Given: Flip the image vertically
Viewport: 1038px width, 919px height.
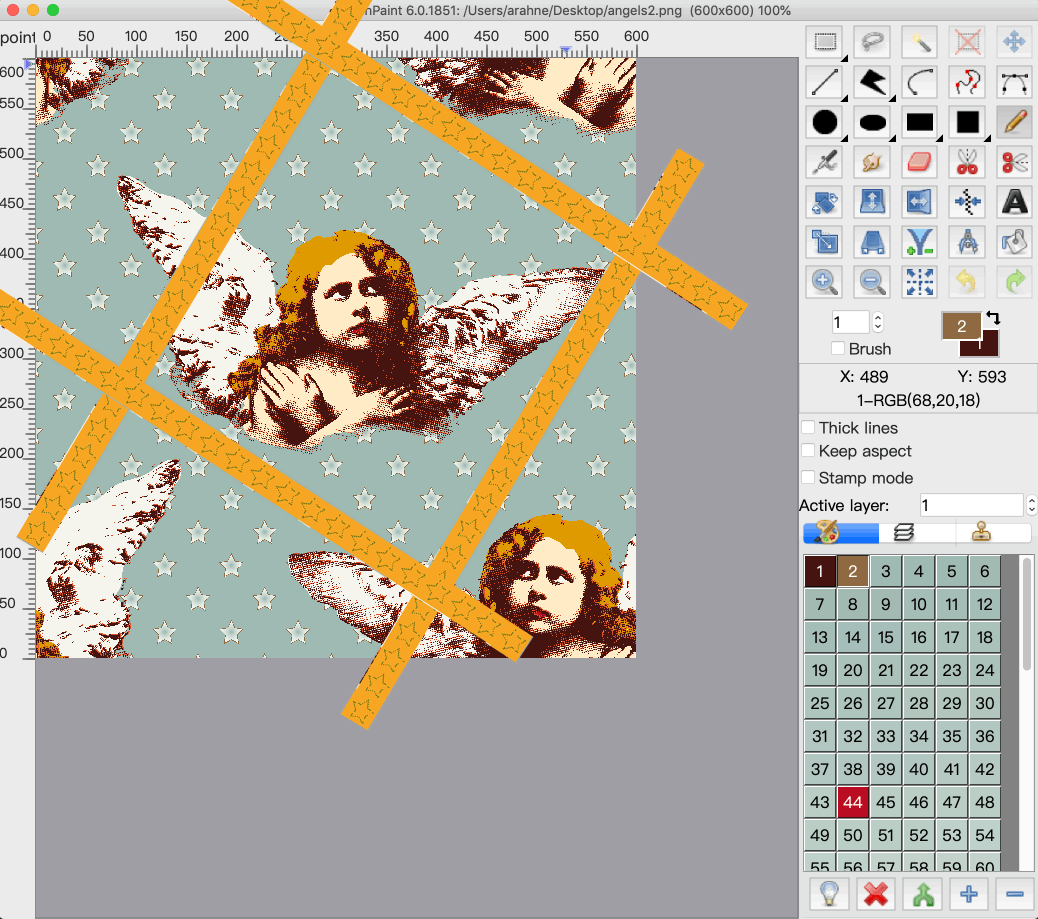Looking at the screenshot, I should (873, 203).
